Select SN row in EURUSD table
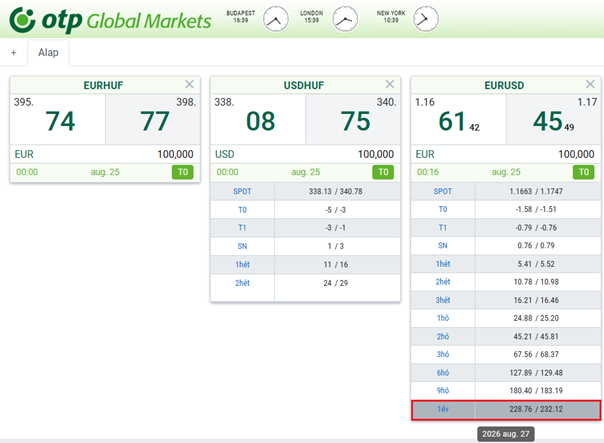The height and width of the screenshot is (443, 604). [506, 245]
